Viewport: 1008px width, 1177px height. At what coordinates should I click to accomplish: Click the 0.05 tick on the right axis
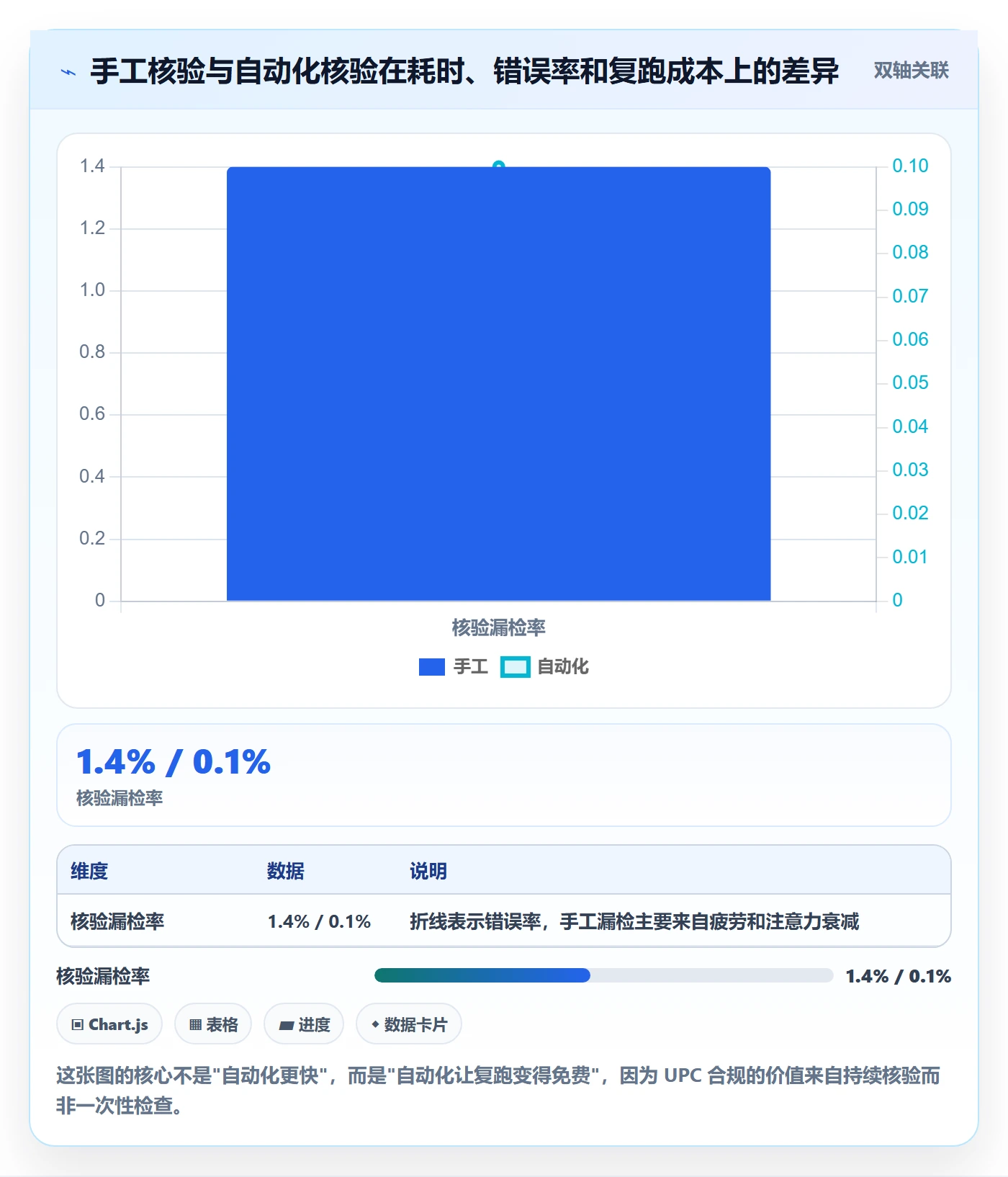(x=910, y=383)
